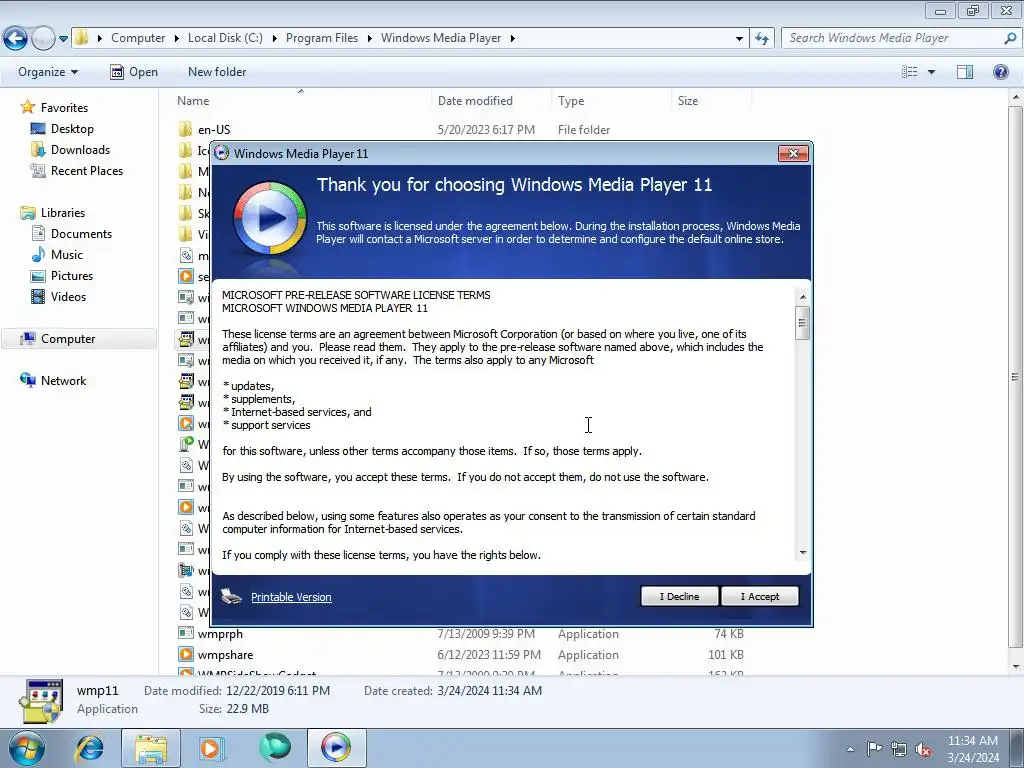
Task: Click the printer icon beside Printable Version
Action: click(231, 596)
